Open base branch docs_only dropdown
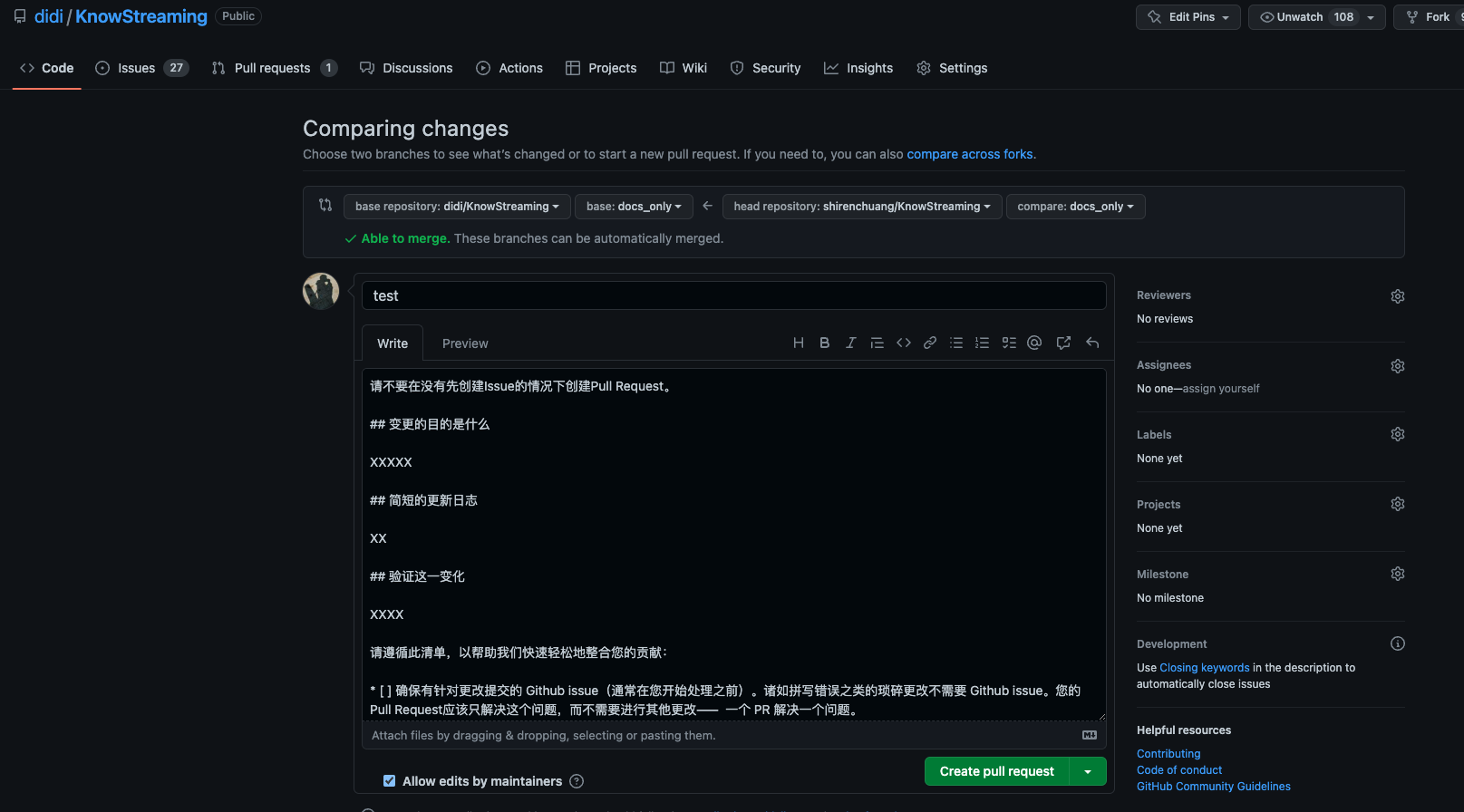Image resolution: width=1464 pixels, height=812 pixels. pos(634,207)
